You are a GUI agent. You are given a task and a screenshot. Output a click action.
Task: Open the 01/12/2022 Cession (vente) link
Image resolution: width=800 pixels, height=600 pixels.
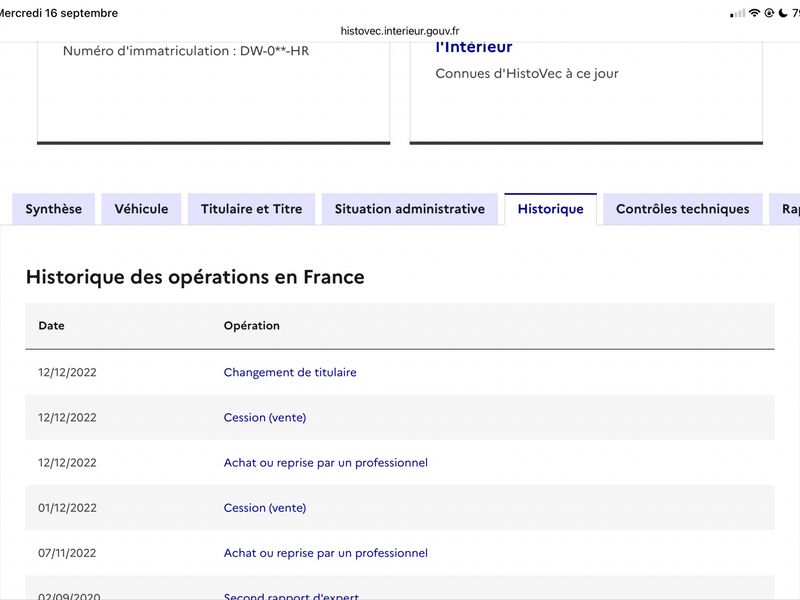pos(265,508)
